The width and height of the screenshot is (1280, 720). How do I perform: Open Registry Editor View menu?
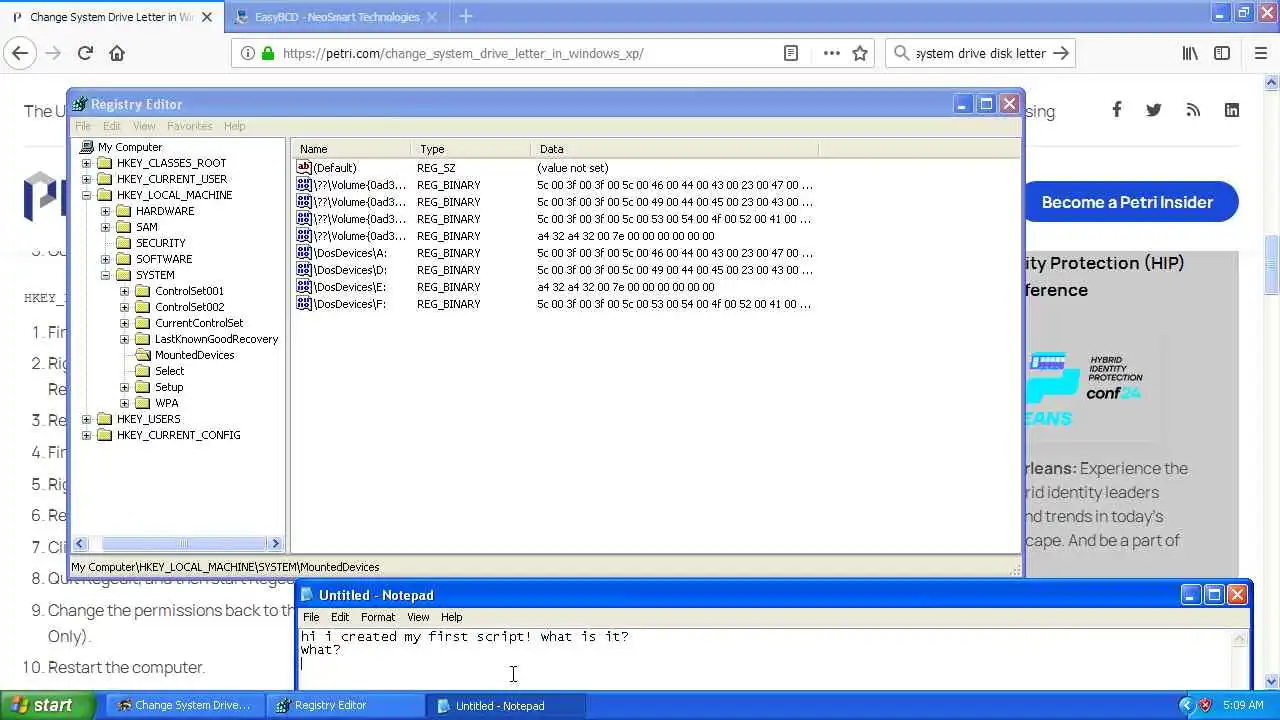[144, 126]
